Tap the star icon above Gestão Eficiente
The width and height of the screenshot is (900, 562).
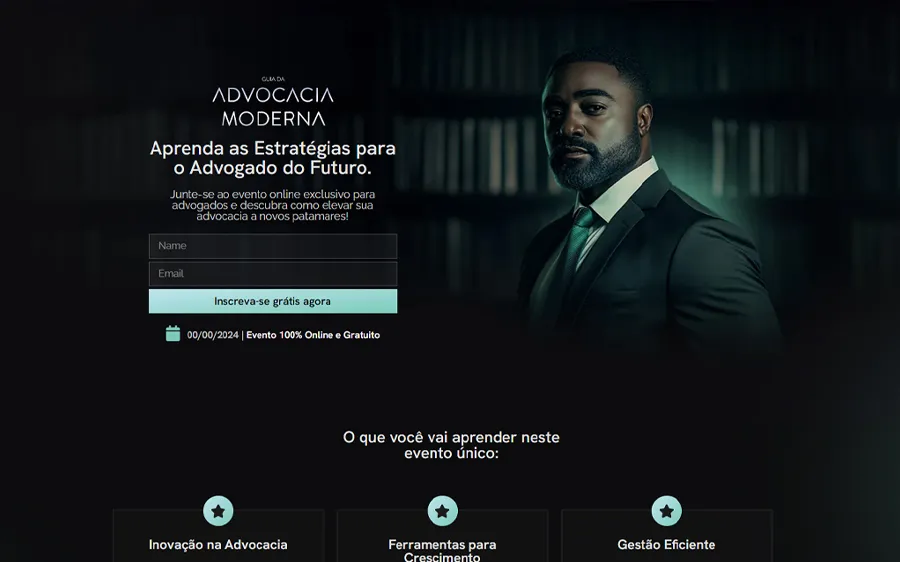pos(666,511)
